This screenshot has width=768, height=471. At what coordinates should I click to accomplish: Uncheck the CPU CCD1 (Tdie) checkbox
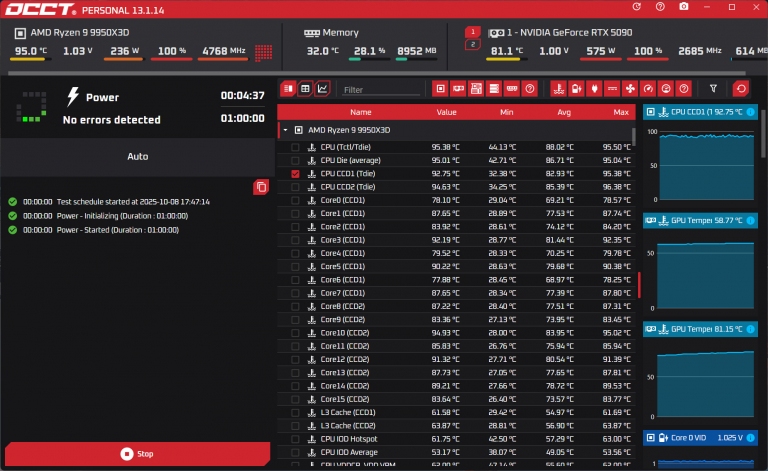295,173
